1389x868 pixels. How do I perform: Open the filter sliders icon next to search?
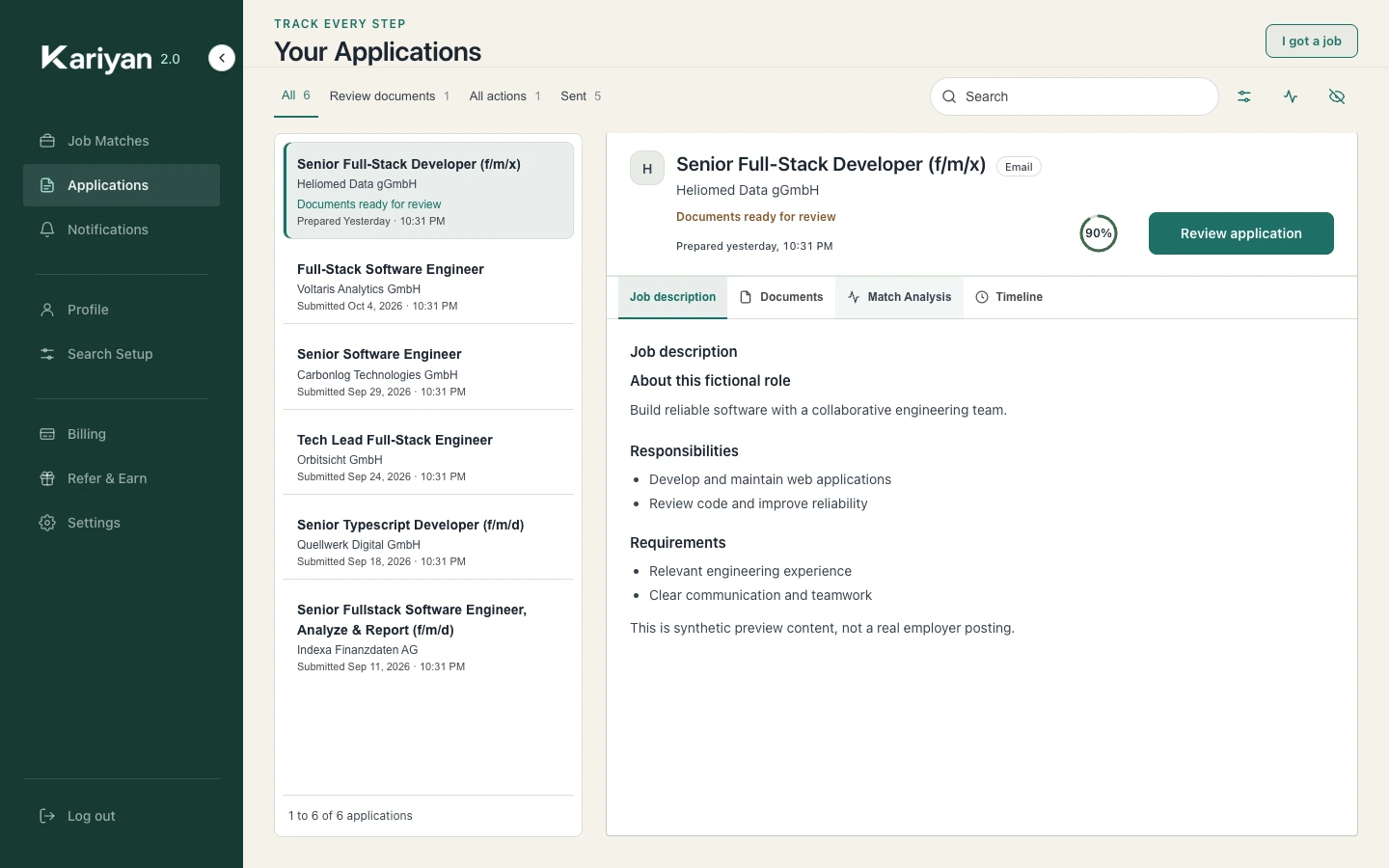1244,96
